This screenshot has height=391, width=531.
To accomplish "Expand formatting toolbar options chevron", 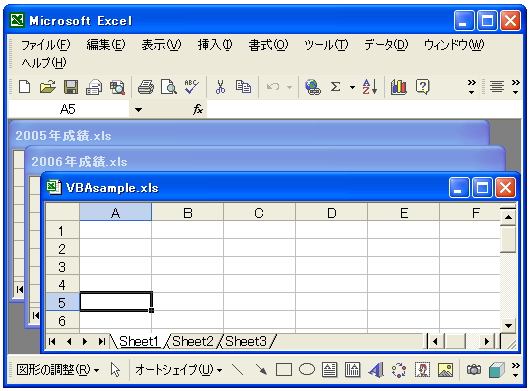I will [x=515, y=87].
